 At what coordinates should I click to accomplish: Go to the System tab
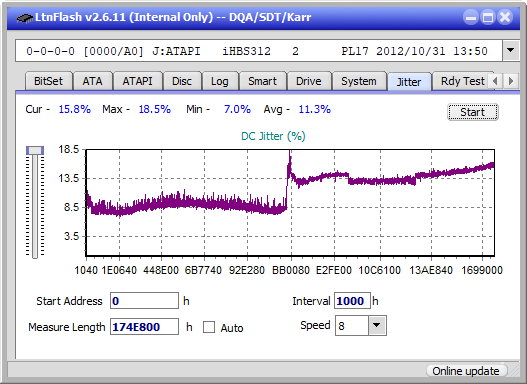coord(359,81)
